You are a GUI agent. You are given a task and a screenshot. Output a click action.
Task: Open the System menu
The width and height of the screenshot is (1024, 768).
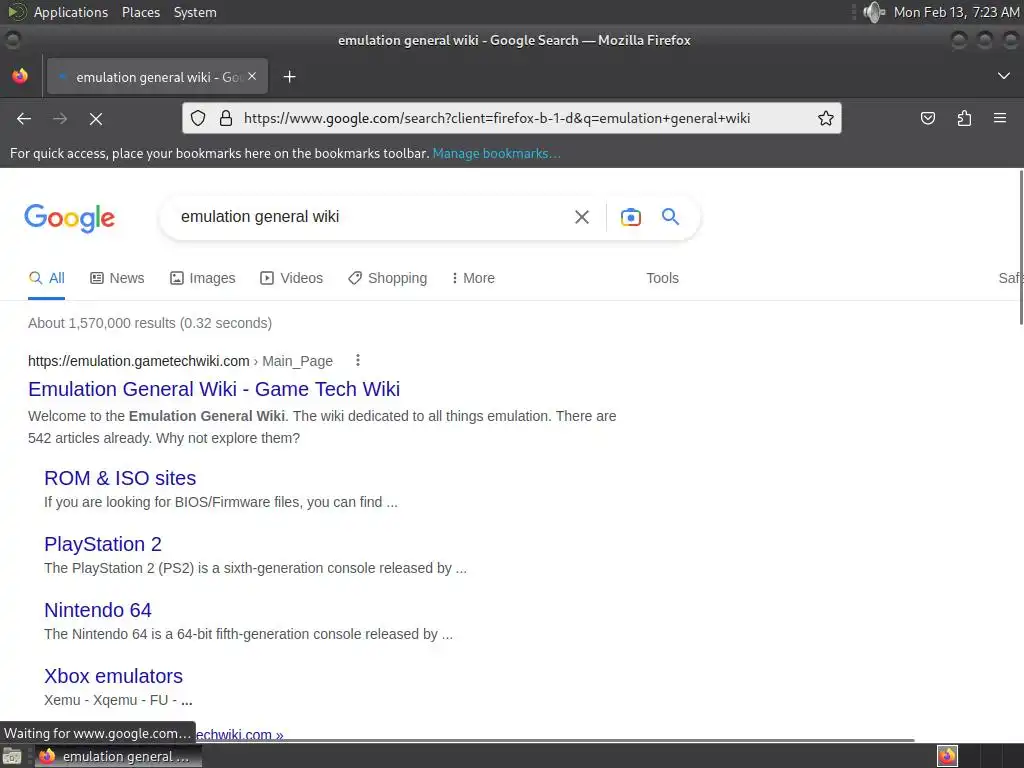(195, 12)
